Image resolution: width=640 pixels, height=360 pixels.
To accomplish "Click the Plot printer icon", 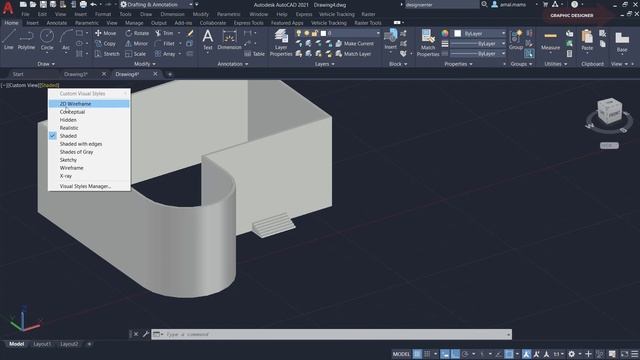I will coord(83,4).
